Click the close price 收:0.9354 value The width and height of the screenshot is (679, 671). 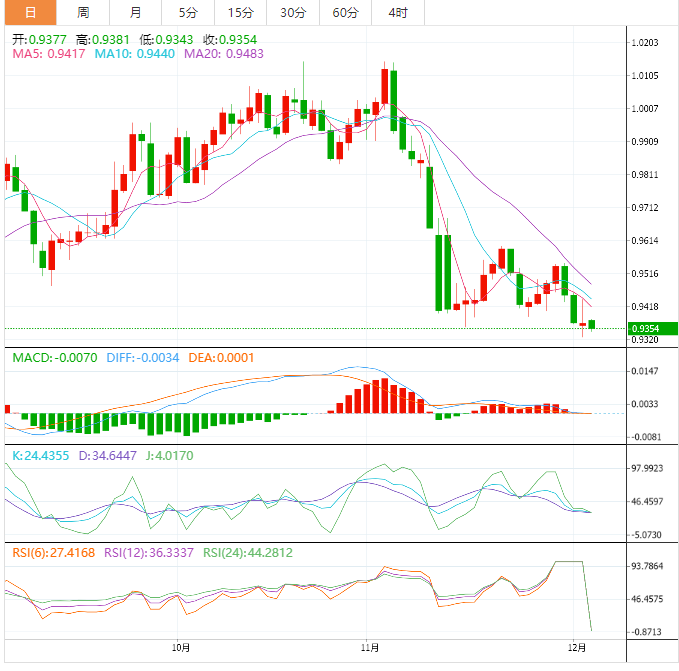(x=230, y=40)
